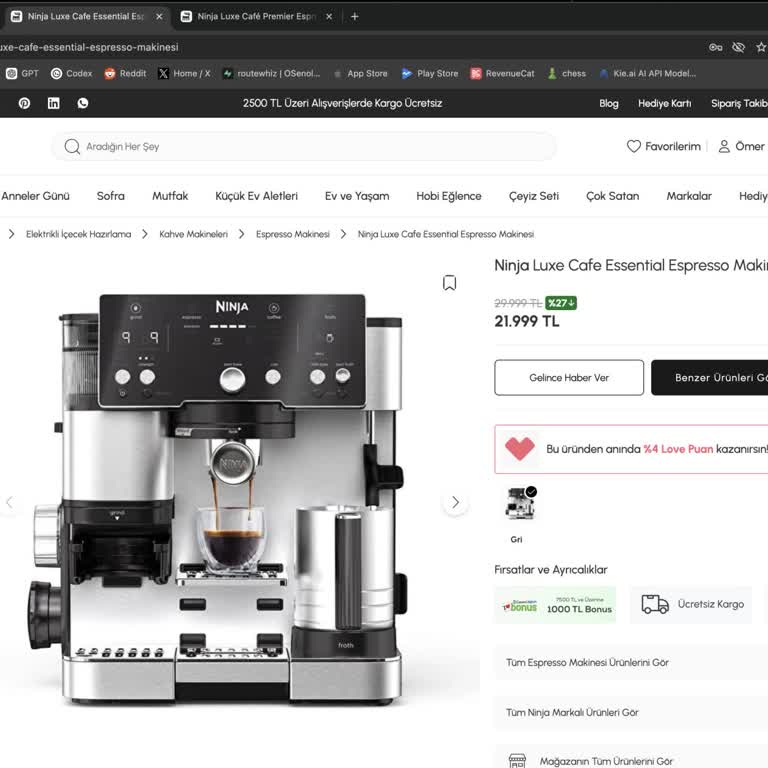Go to Espresso Makinesi breadcrumb
768x768 pixels.
click(293, 234)
